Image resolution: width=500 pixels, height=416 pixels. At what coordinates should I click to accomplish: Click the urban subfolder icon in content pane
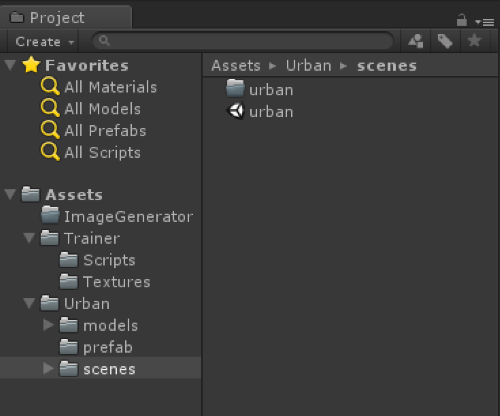235,88
